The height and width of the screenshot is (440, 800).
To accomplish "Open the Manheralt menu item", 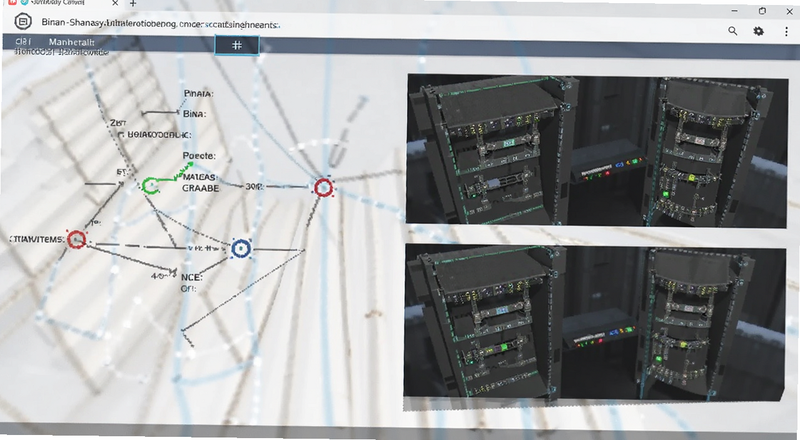I will click(x=71, y=42).
